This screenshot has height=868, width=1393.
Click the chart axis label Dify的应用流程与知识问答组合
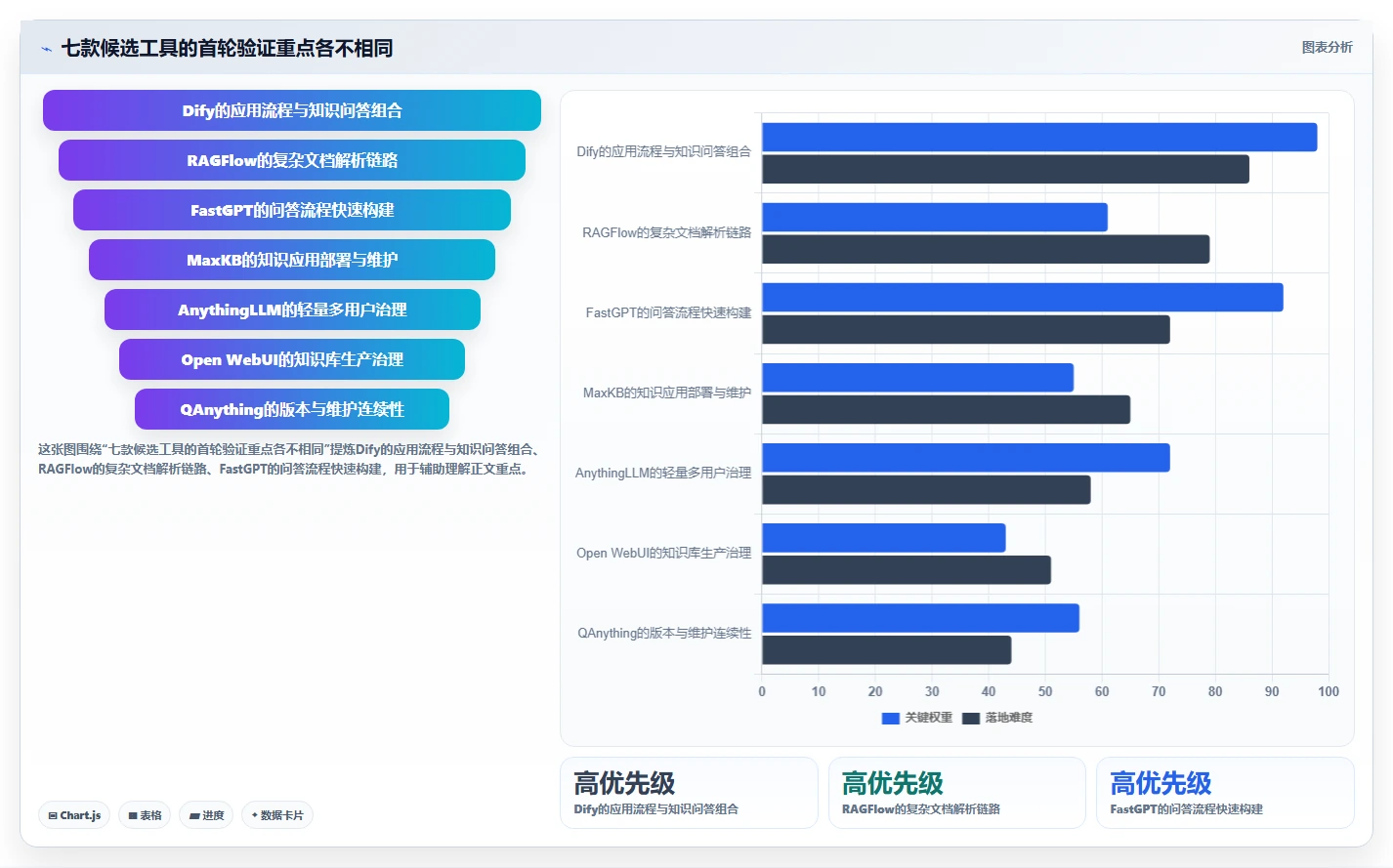point(663,152)
